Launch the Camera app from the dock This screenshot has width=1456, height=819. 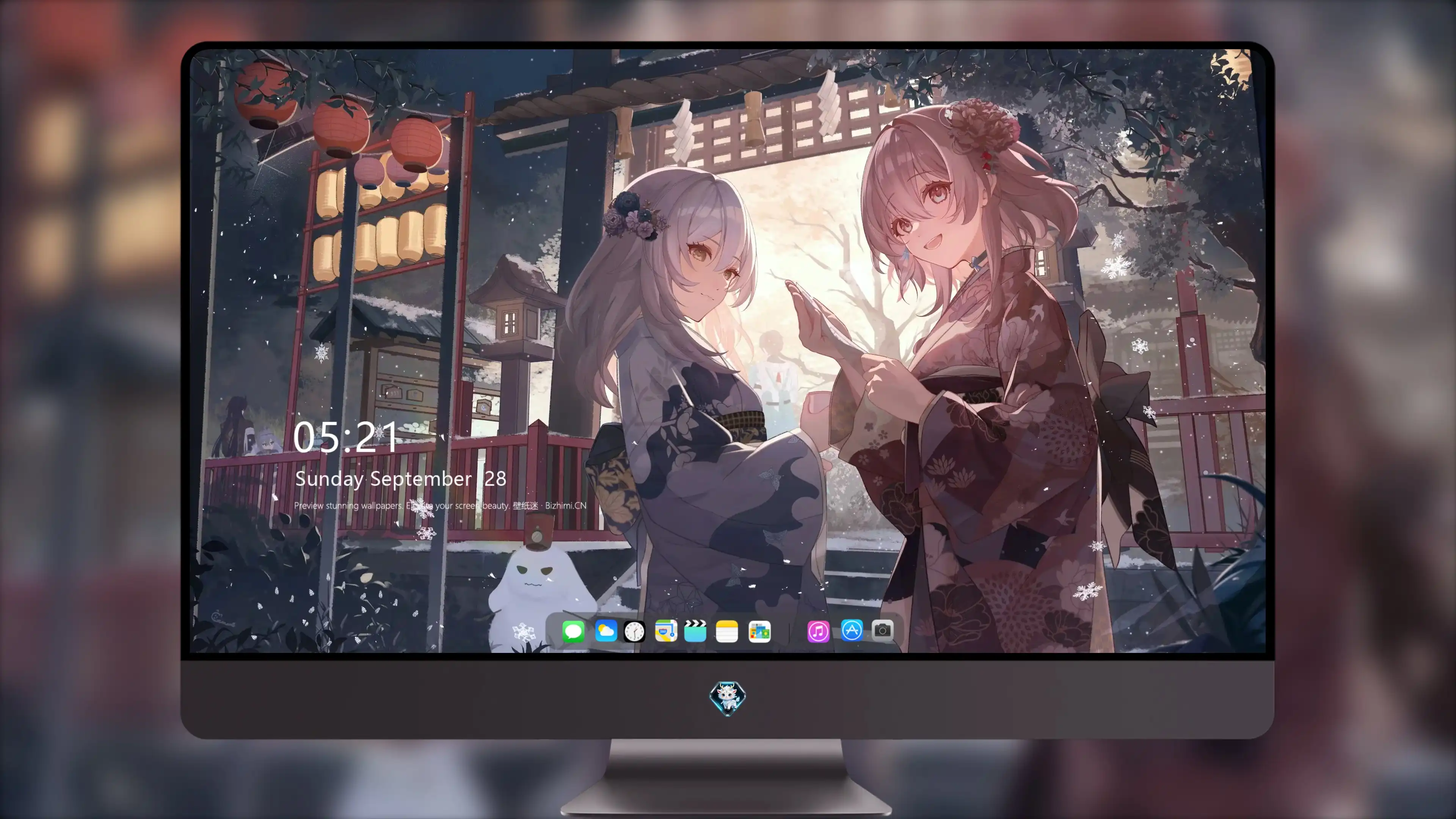(x=882, y=630)
